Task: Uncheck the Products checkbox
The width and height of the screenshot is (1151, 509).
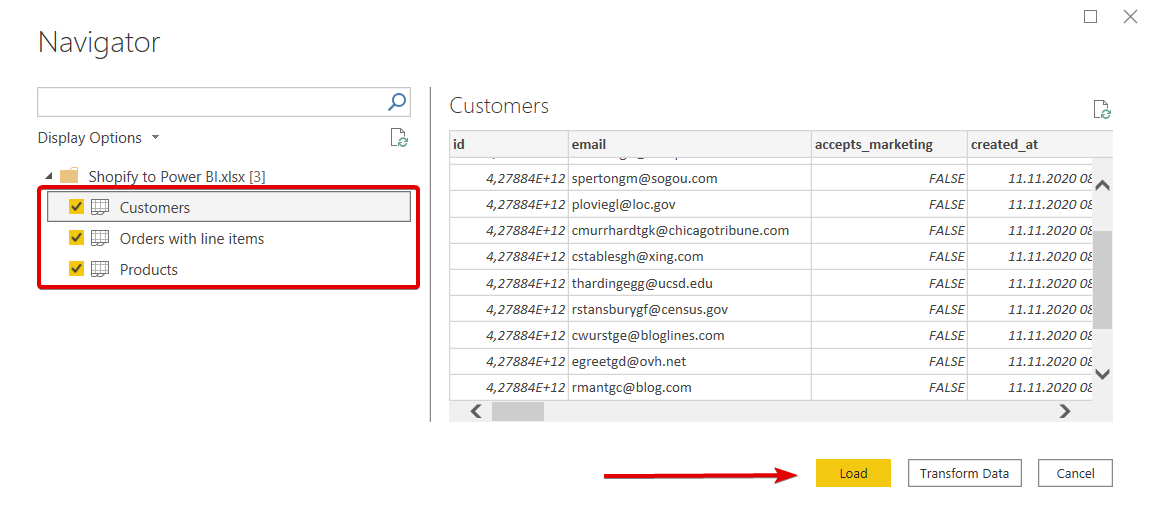Action: [x=76, y=269]
